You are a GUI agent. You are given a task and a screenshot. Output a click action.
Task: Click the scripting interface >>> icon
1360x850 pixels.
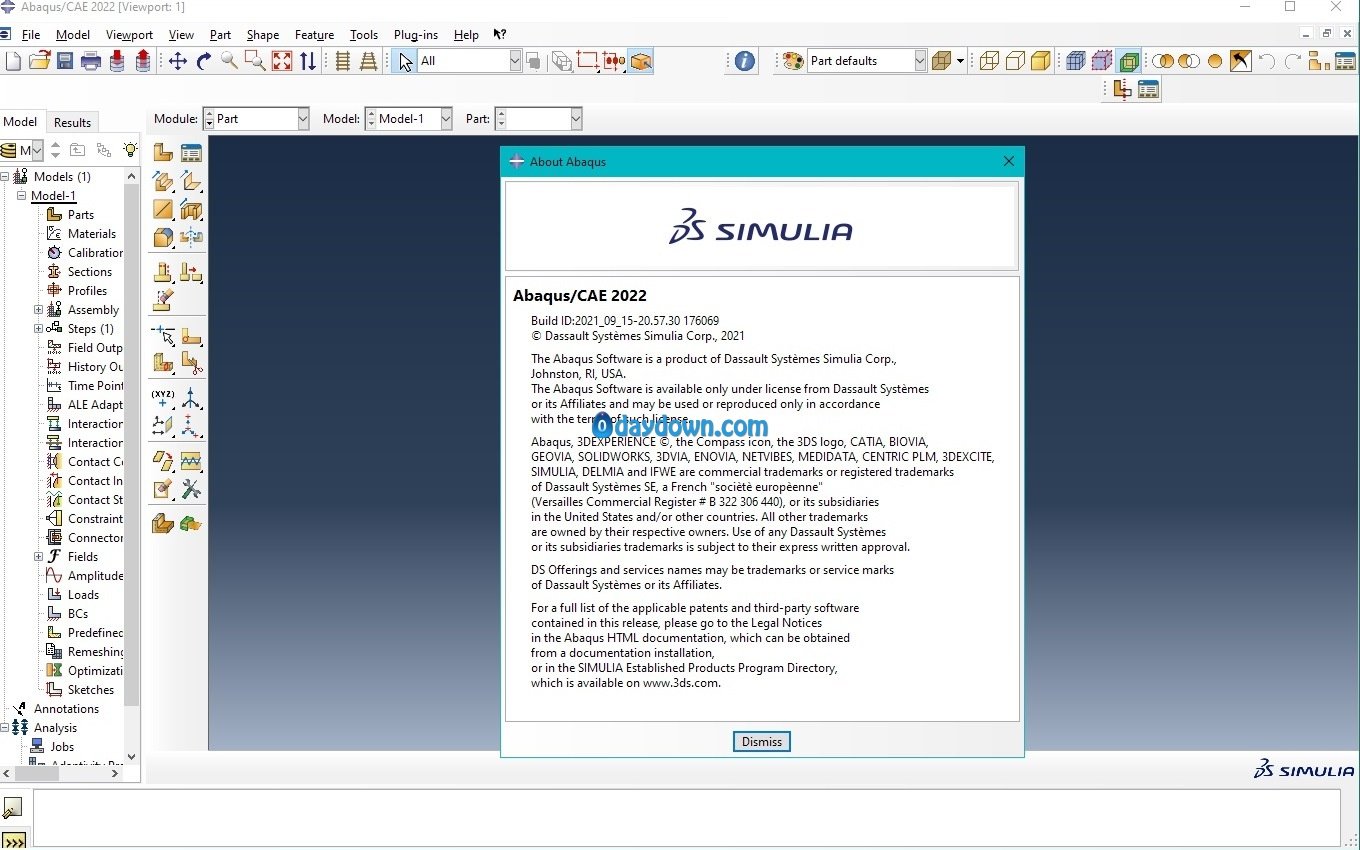[x=13, y=840]
